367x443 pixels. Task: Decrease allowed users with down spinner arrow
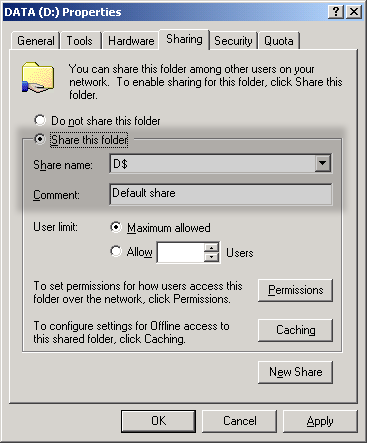click(211, 257)
